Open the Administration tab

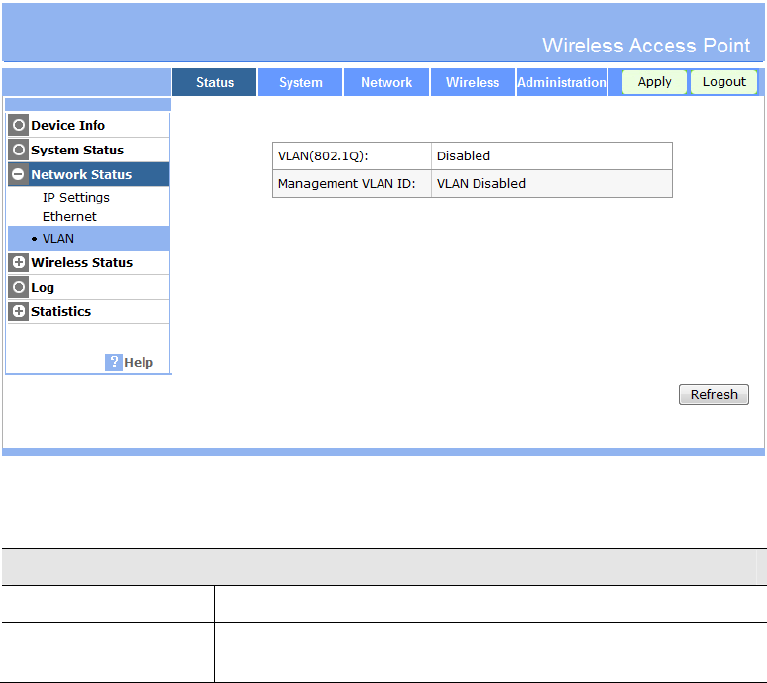pyautogui.click(x=562, y=82)
